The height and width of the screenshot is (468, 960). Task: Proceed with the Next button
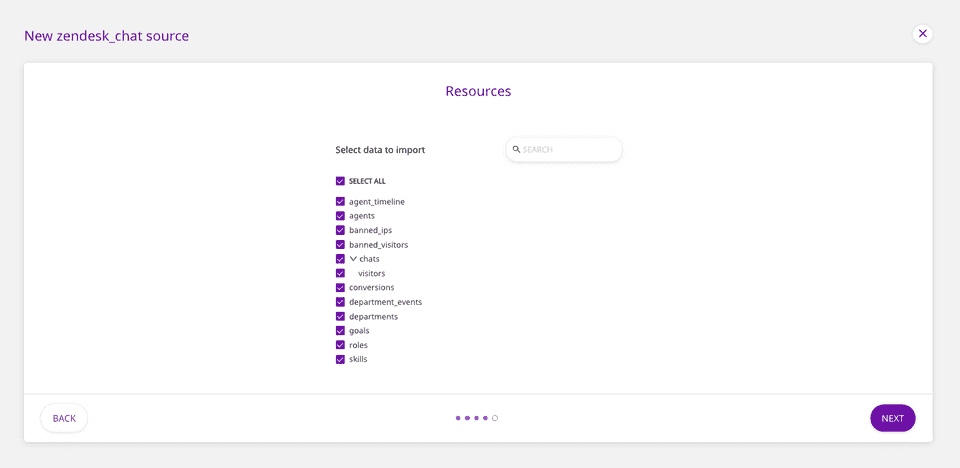click(x=893, y=418)
